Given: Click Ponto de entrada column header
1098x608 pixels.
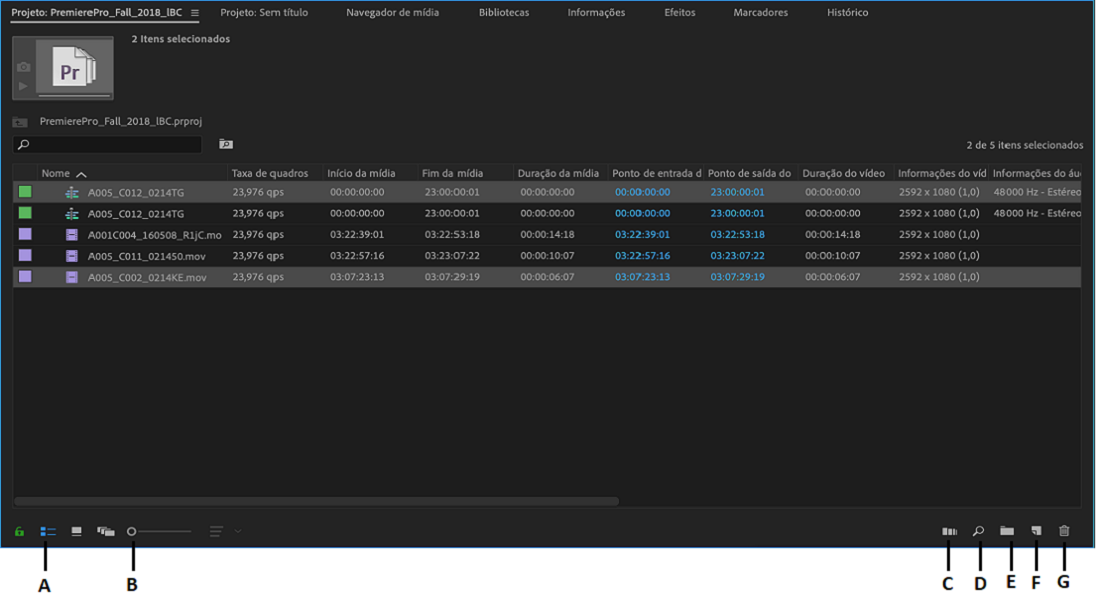Looking at the screenshot, I should pyautogui.click(x=657, y=174).
